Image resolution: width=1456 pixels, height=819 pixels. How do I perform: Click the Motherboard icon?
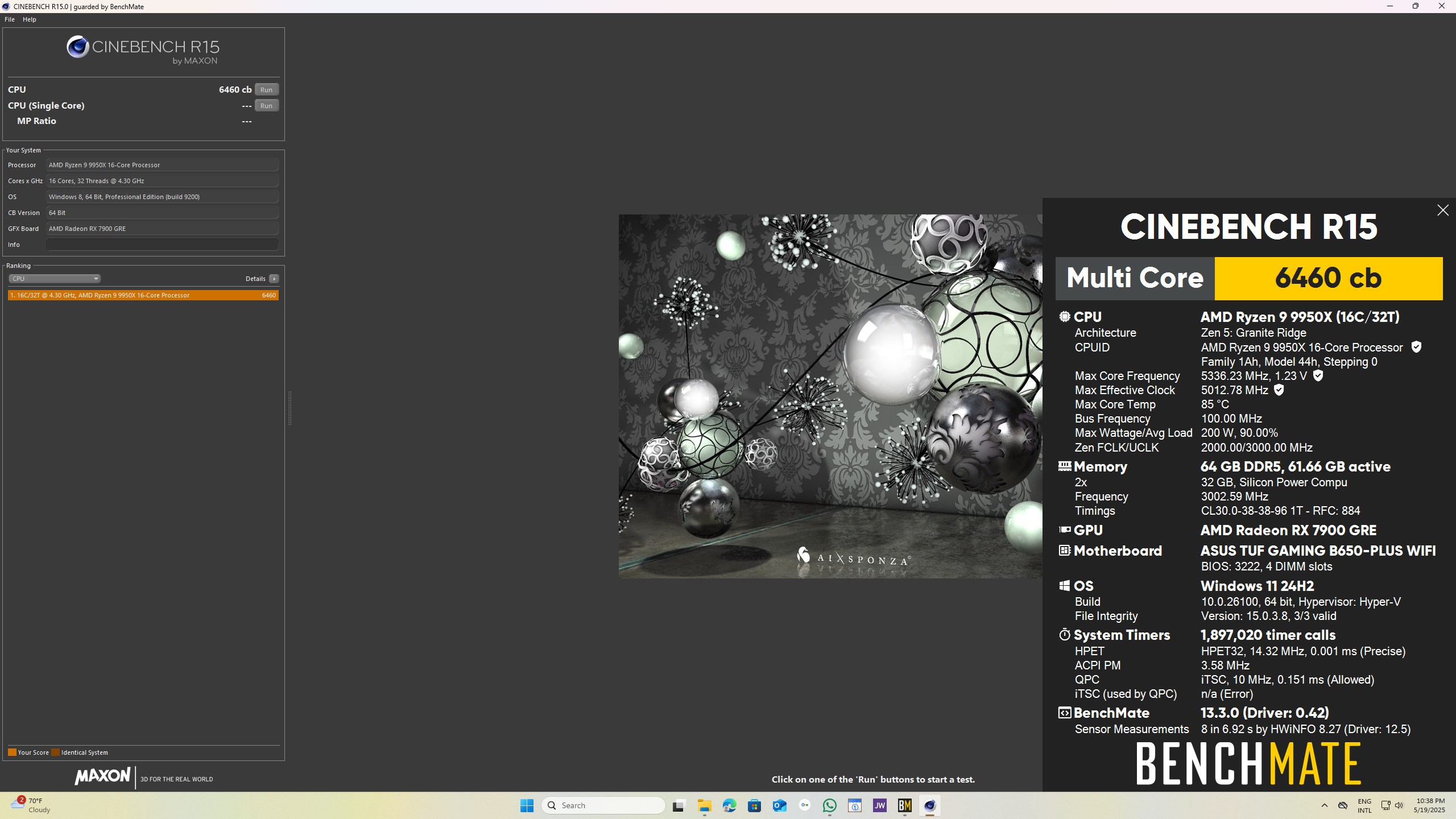pos(1065,550)
